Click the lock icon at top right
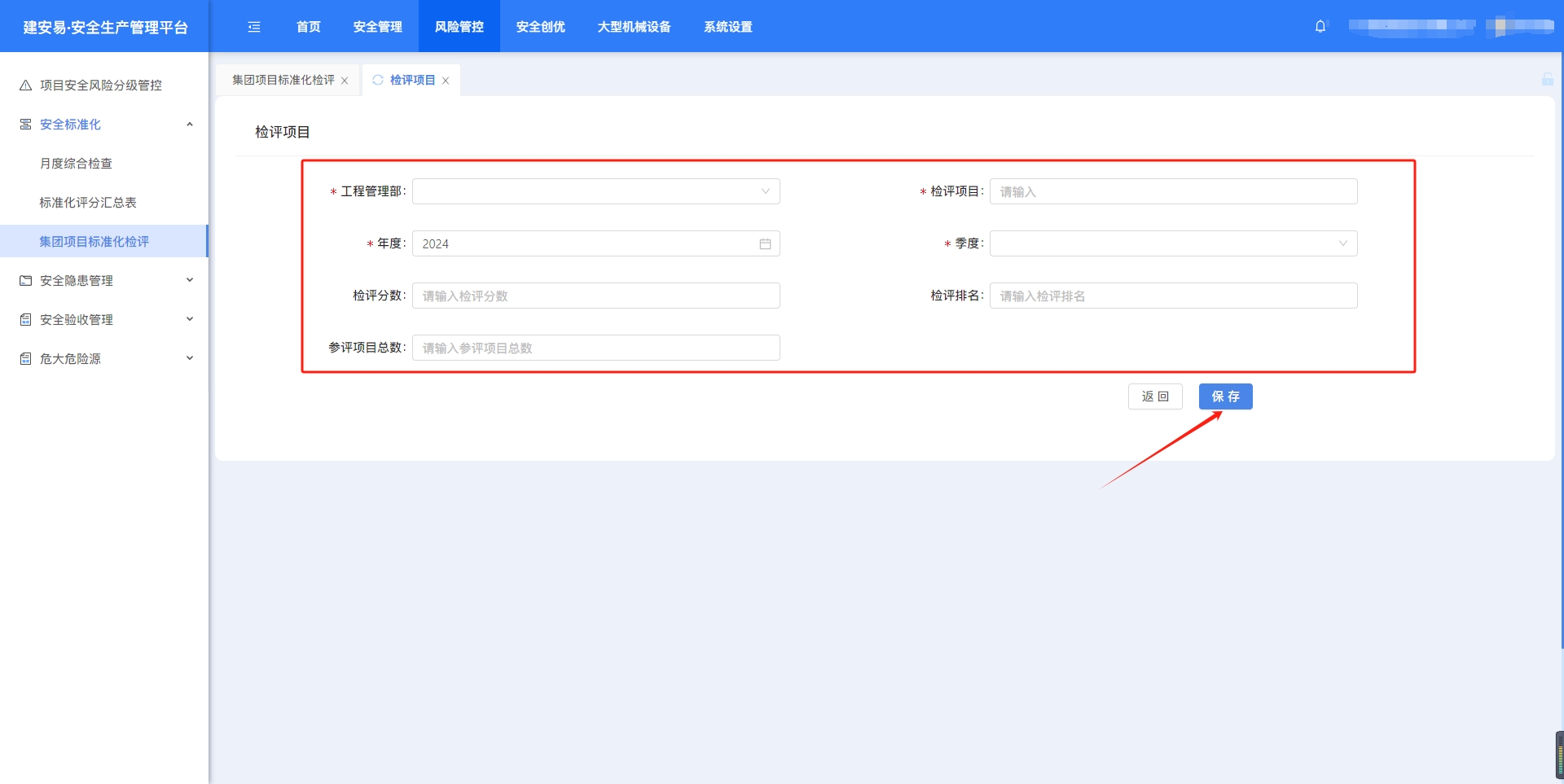Viewport: 1564px width, 784px height. tap(1547, 79)
